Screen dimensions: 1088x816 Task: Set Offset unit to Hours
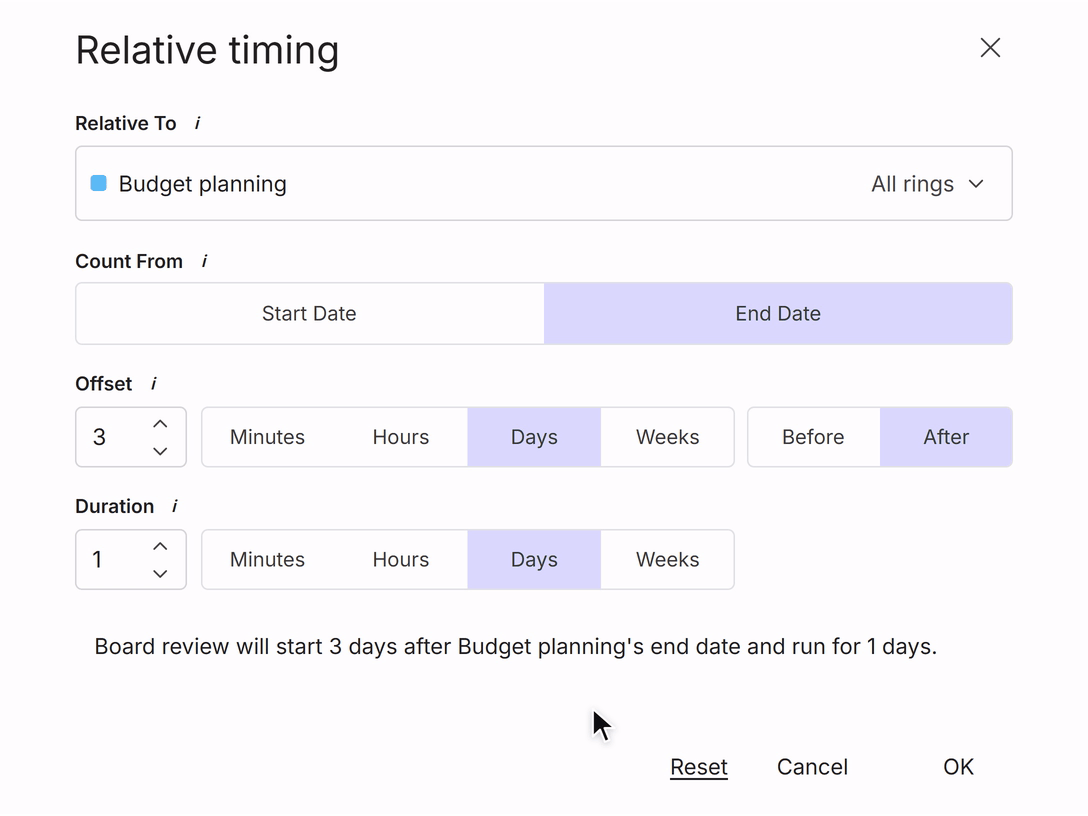point(401,437)
